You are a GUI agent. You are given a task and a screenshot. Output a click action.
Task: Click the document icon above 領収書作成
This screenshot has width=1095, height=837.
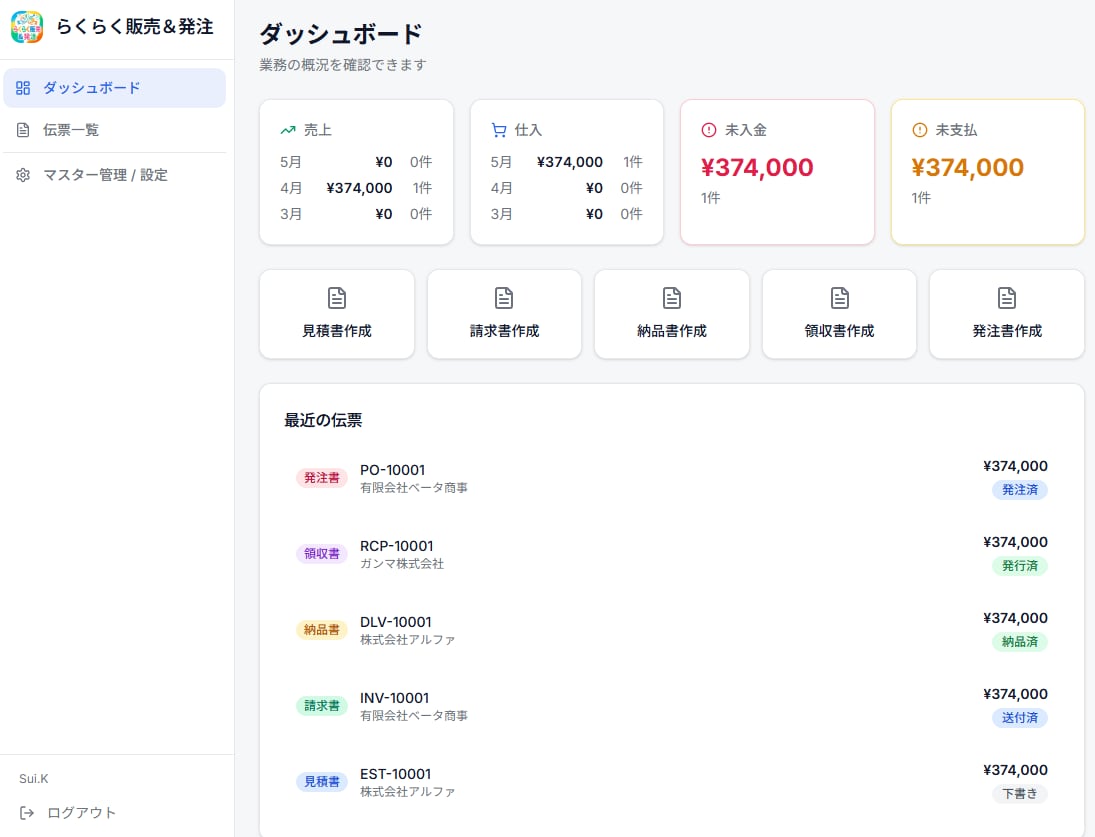point(839,298)
